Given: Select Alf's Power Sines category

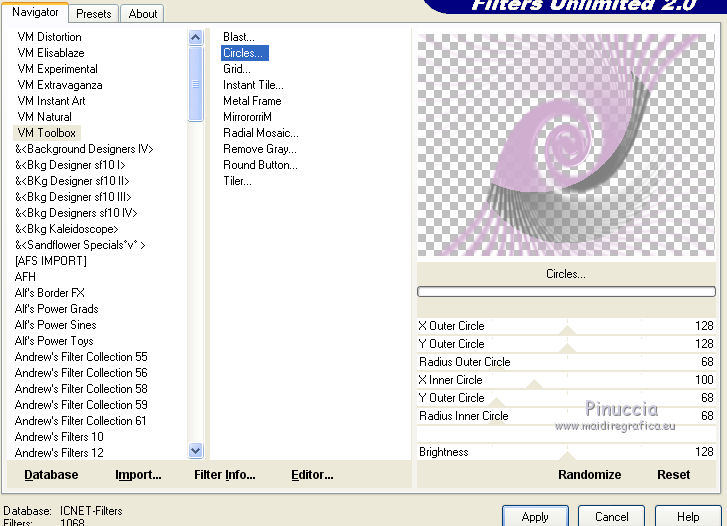Looking at the screenshot, I should [56, 325].
